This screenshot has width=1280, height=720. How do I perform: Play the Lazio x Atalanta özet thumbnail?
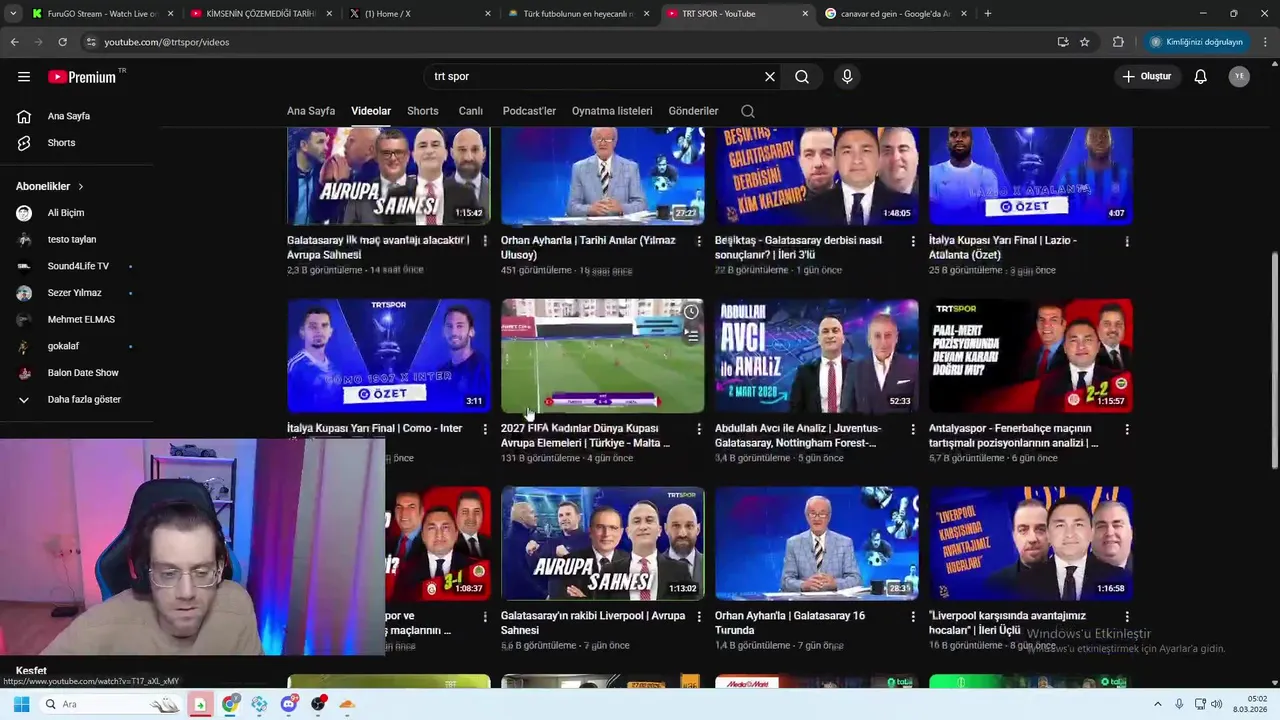point(1031,175)
